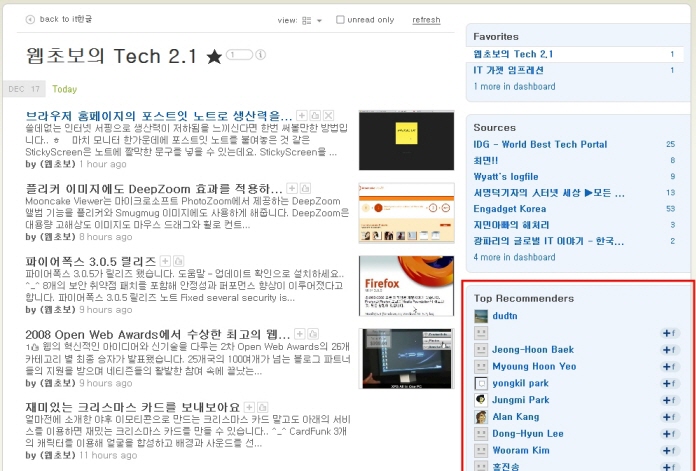
Task: Open 'IDG - World Best Tech Portal' source
Action: (540, 144)
